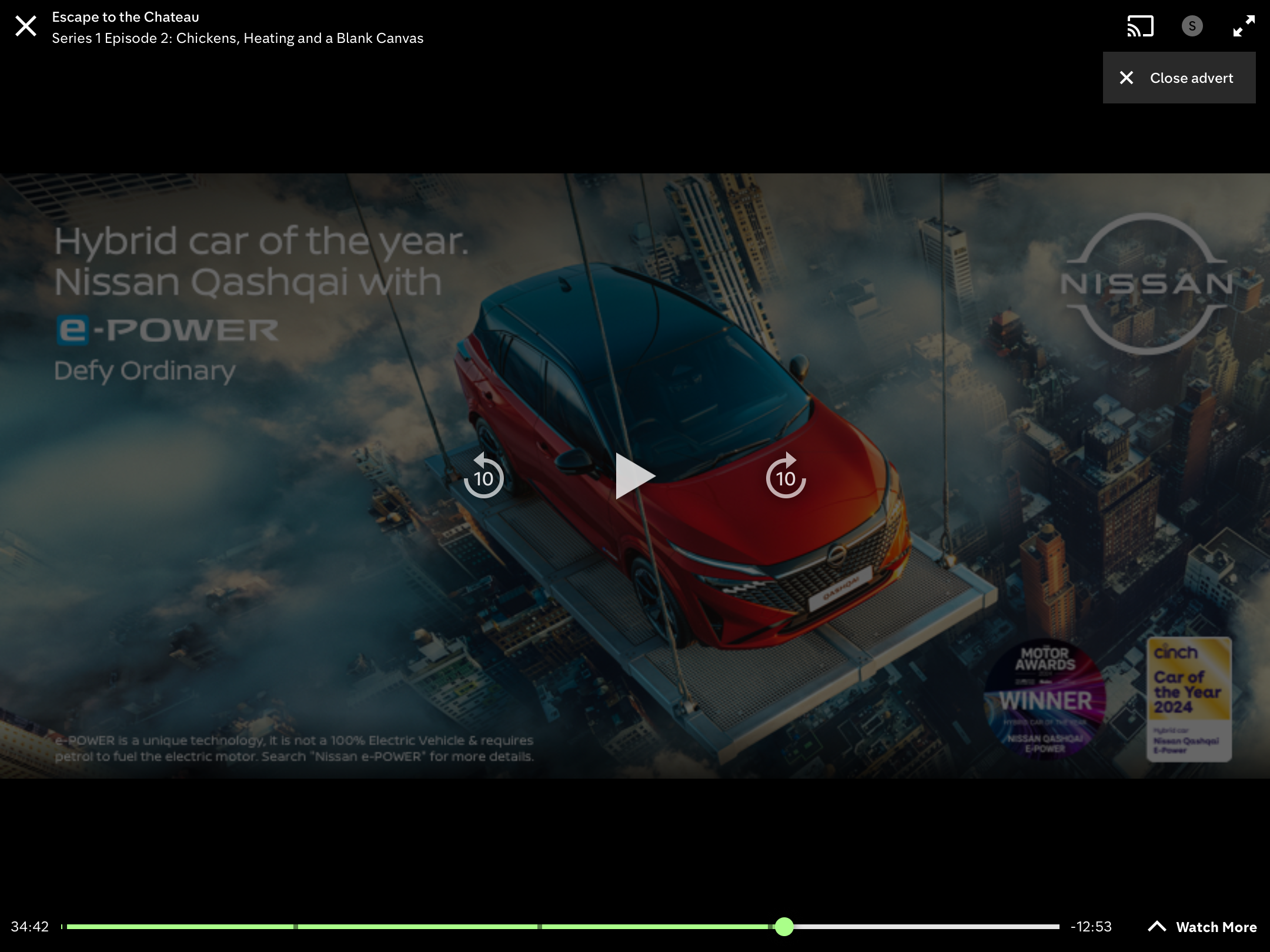
Task: Play the video
Action: [635, 476]
